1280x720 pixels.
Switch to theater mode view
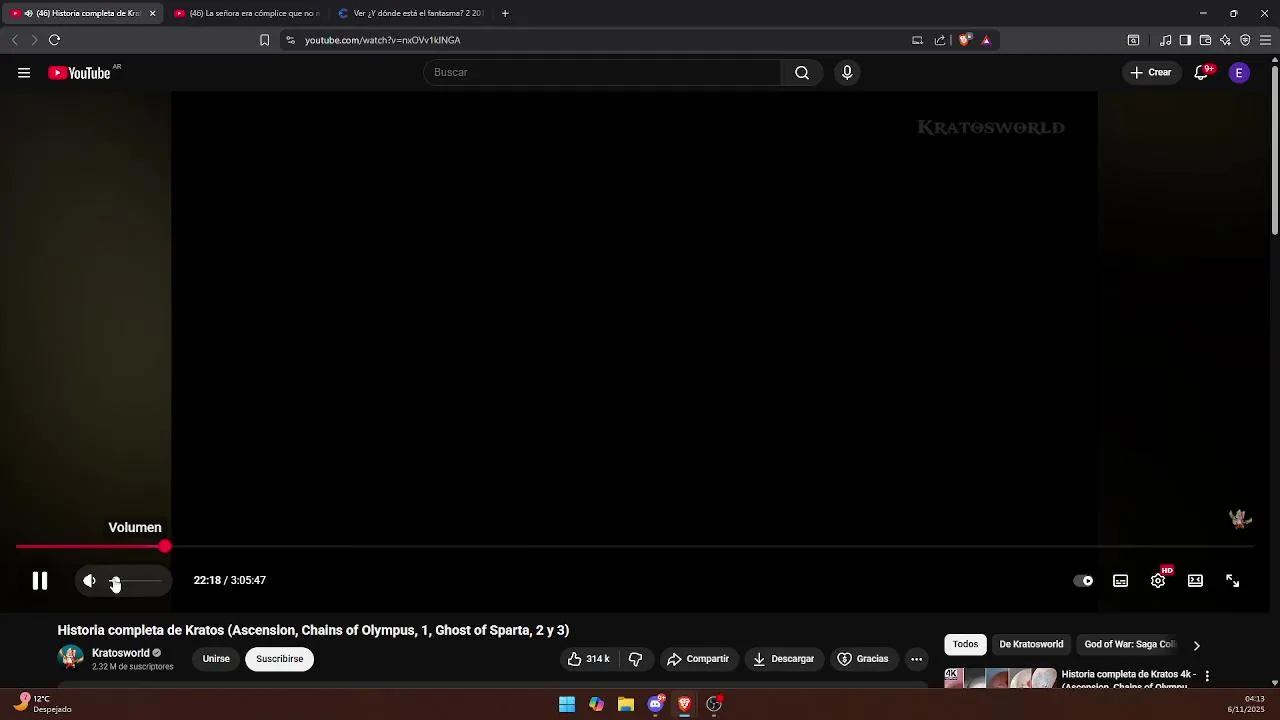pyautogui.click(x=1195, y=581)
